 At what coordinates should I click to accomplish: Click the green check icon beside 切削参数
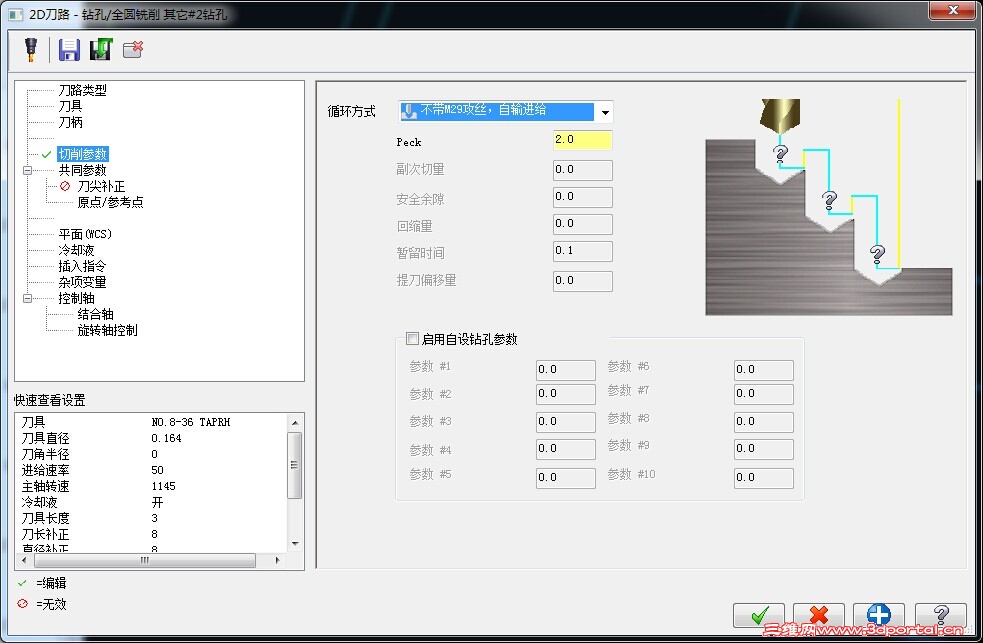[x=46, y=154]
